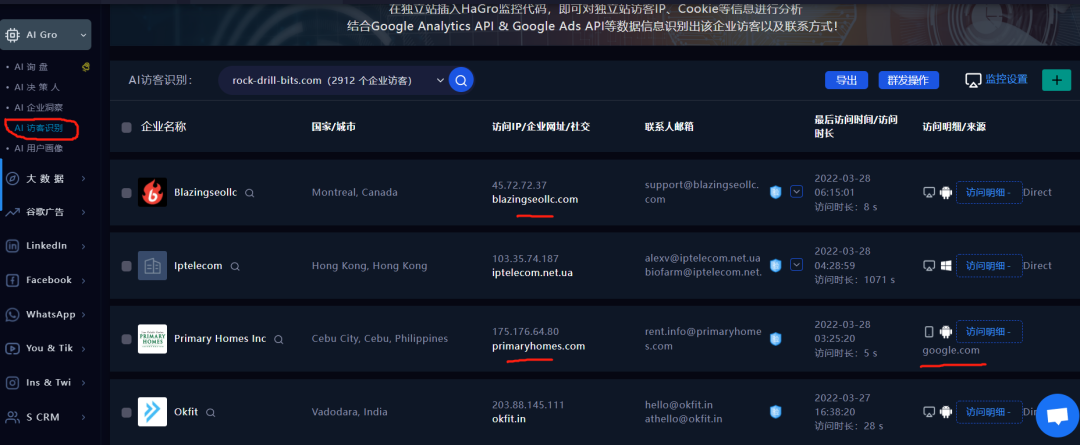Expand email dropdown in Blazingseollc row
The image size is (1080, 445).
pos(796,192)
